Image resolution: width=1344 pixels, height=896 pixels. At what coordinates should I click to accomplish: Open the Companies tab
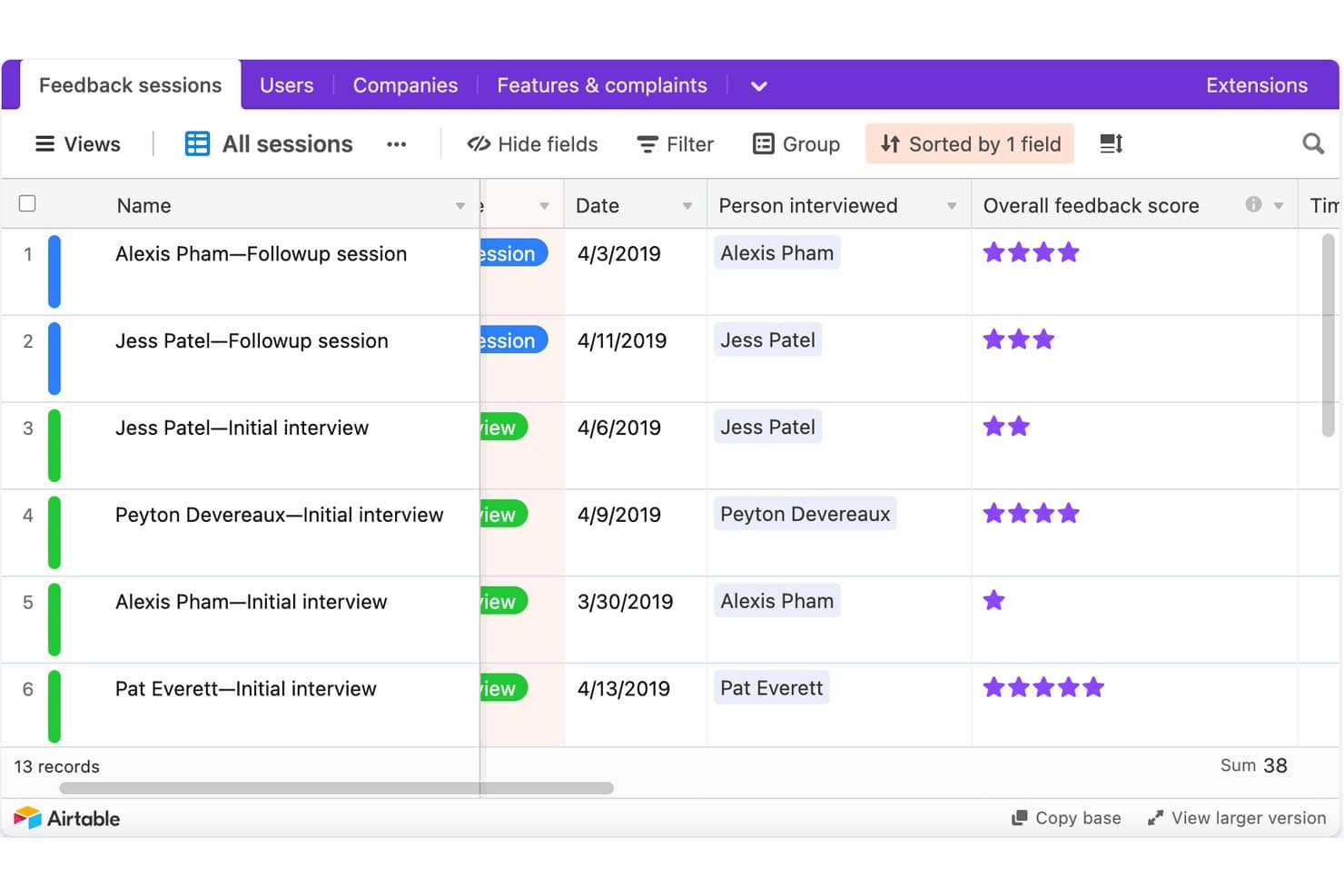405,85
